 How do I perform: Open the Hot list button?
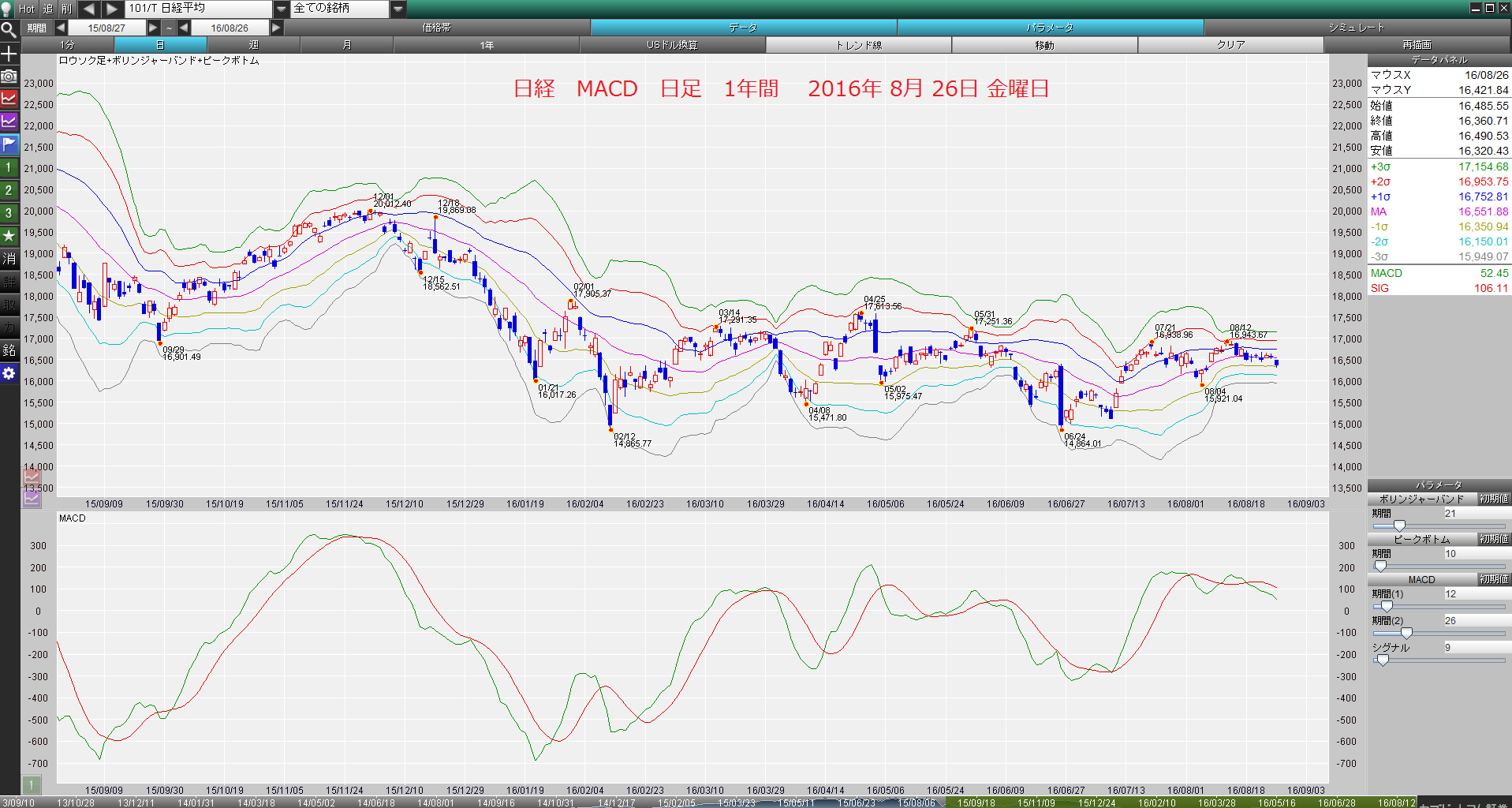[x=27, y=9]
